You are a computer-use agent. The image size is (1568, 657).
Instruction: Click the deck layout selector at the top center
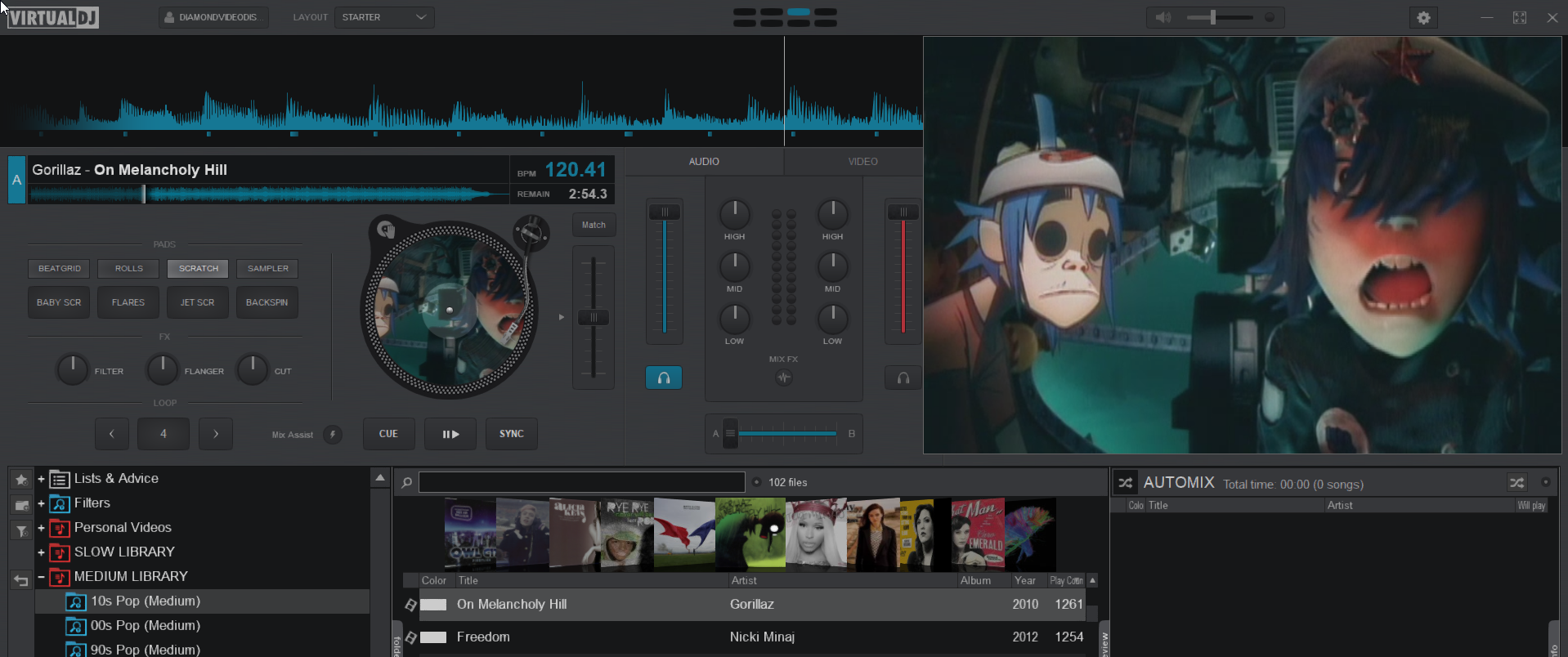pyautogui.click(x=785, y=17)
